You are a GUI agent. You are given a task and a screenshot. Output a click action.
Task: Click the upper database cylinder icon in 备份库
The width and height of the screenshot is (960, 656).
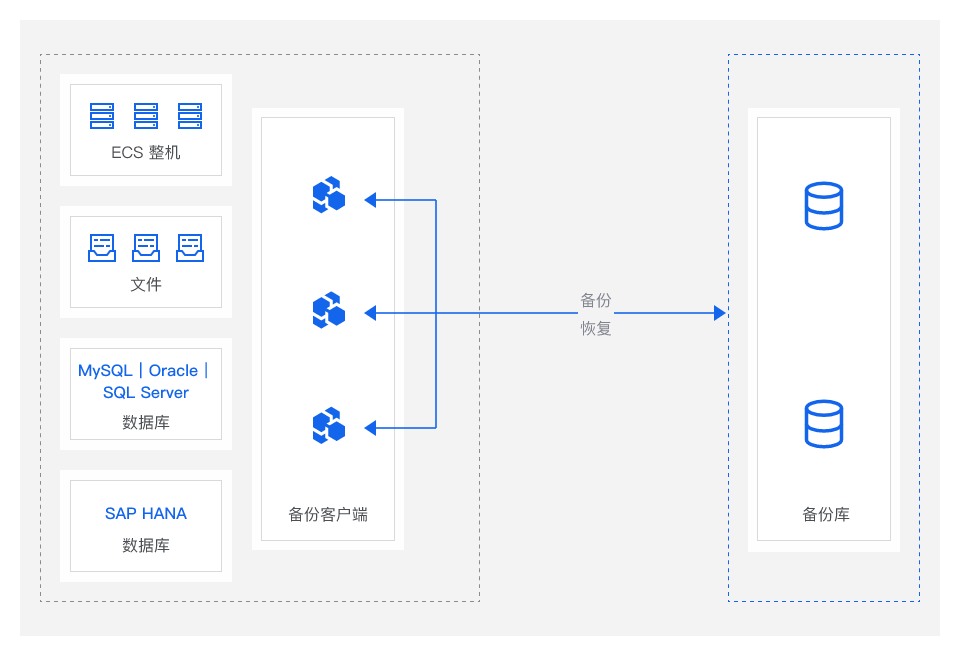pyautogui.click(x=823, y=206)
